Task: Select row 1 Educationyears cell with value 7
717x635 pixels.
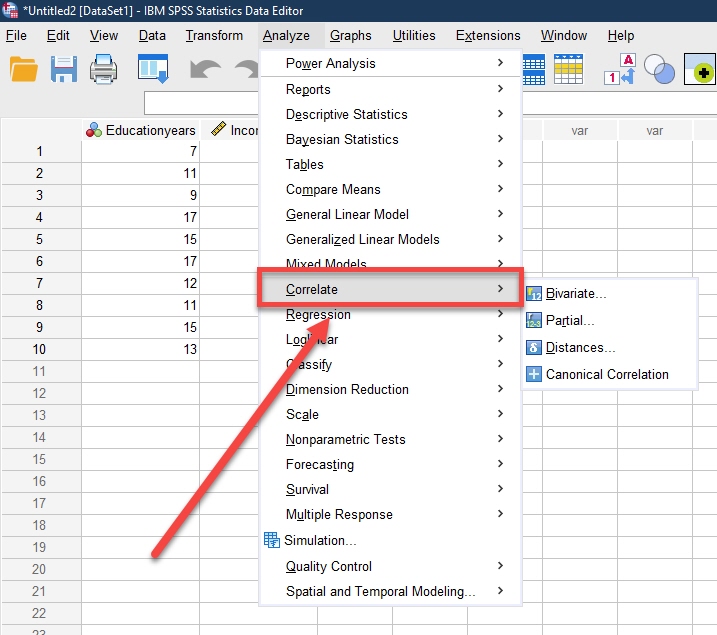Action: click(141, 151)
